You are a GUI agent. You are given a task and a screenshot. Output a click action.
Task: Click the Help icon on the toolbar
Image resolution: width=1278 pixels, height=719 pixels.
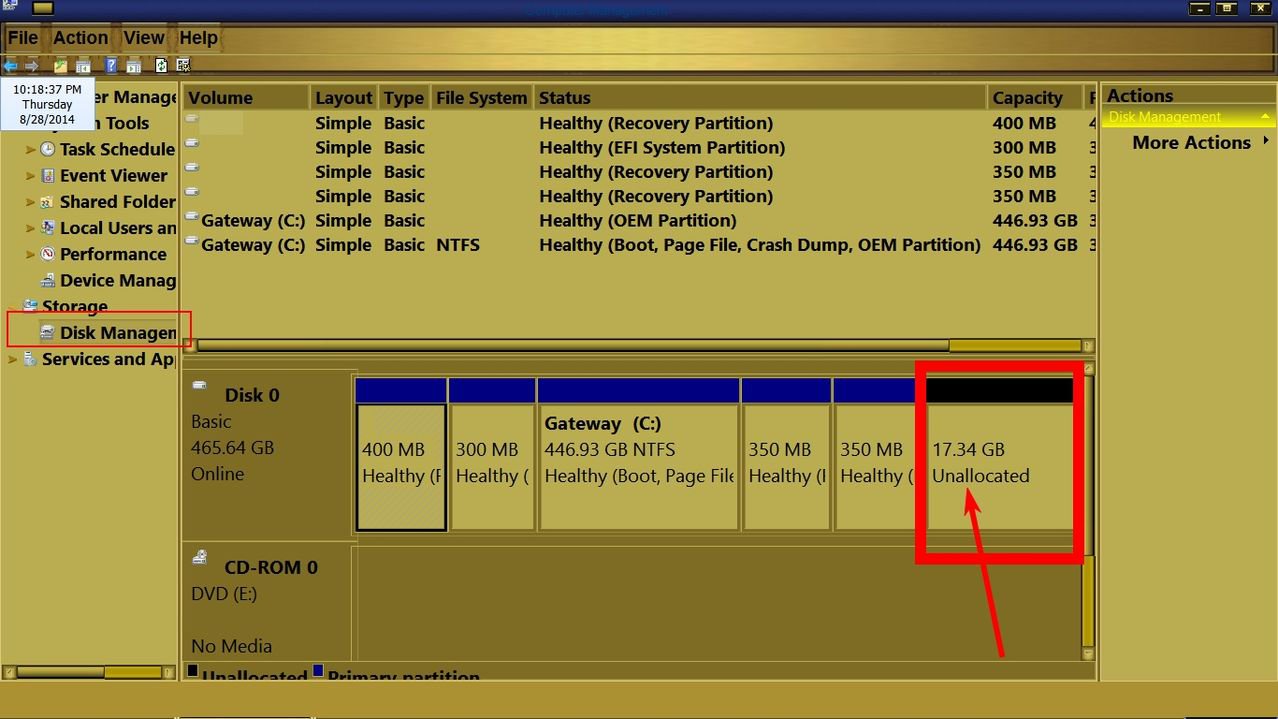click(x=112, y=65)
